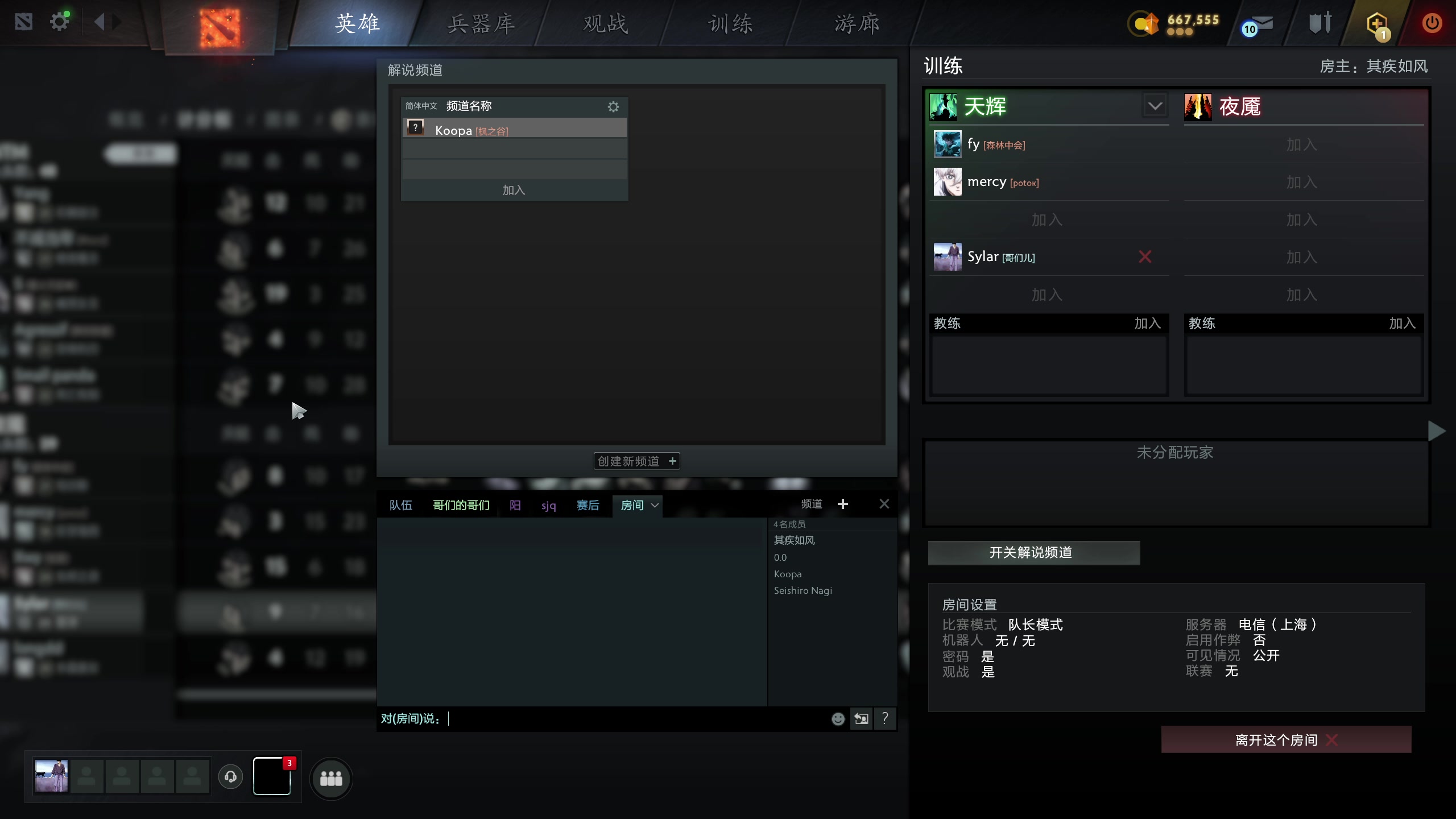Join the first Dire slot
The image size is (1456, 819).
click(x=1304, y=144)
